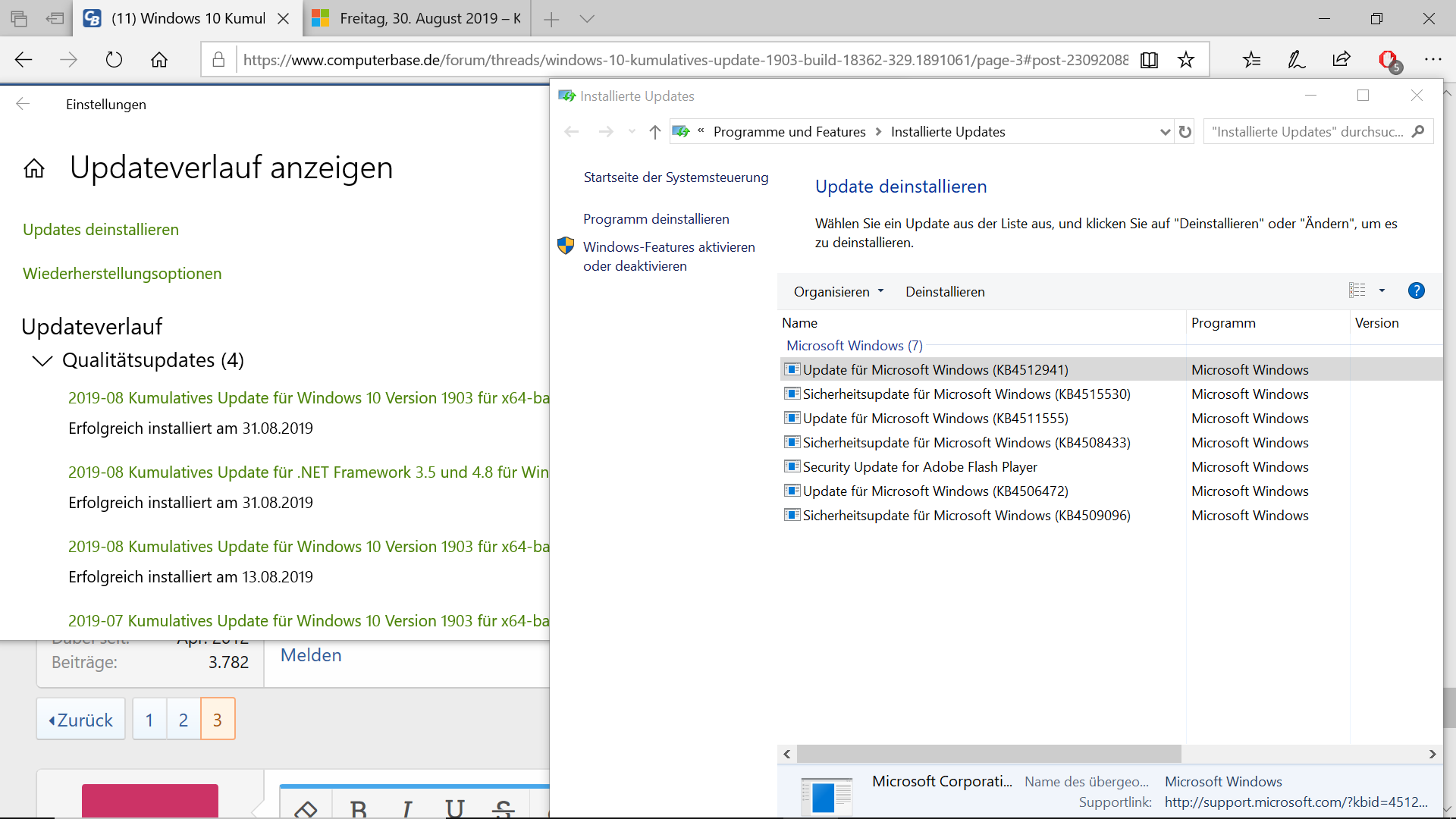Image resolution: width=1456 pixels, height=819 pixels.
Task: Share this page using share icon
Action: [x=1341, y=60]
